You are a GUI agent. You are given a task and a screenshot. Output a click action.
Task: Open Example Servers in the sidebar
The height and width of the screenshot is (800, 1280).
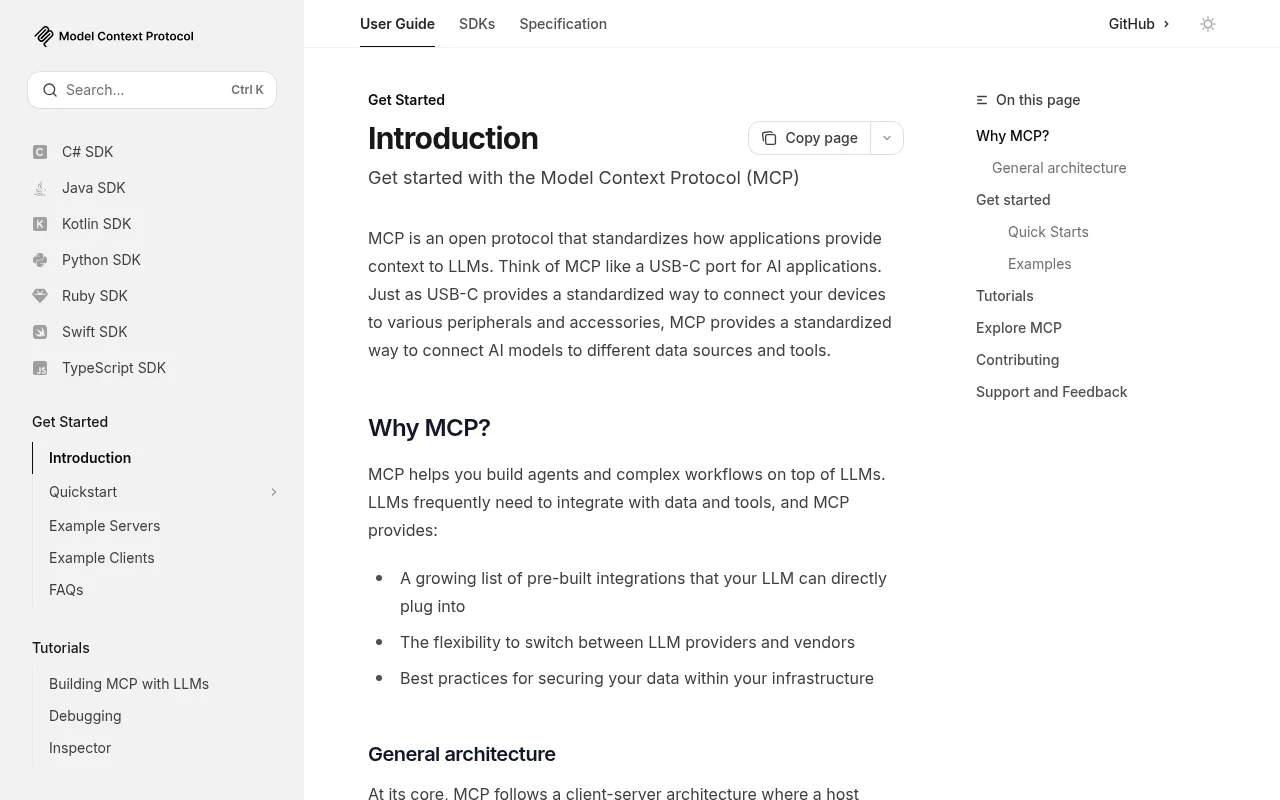coord(104,526)
